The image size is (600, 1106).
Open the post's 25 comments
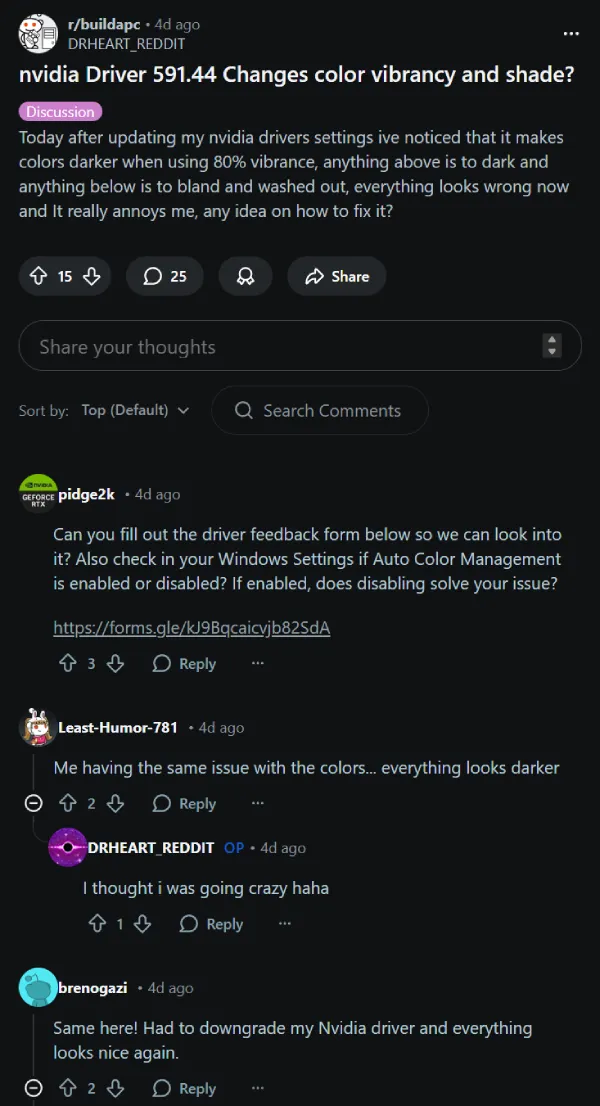[165, 277]
